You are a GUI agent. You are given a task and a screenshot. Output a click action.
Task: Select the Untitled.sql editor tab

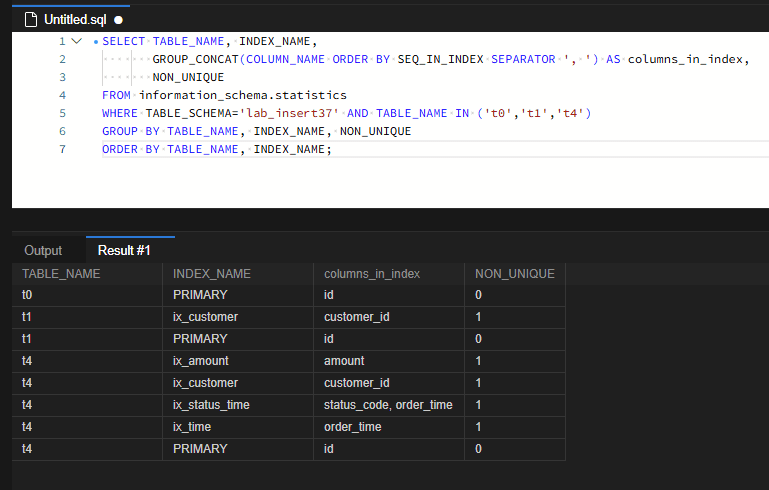[x=71, y=20]
